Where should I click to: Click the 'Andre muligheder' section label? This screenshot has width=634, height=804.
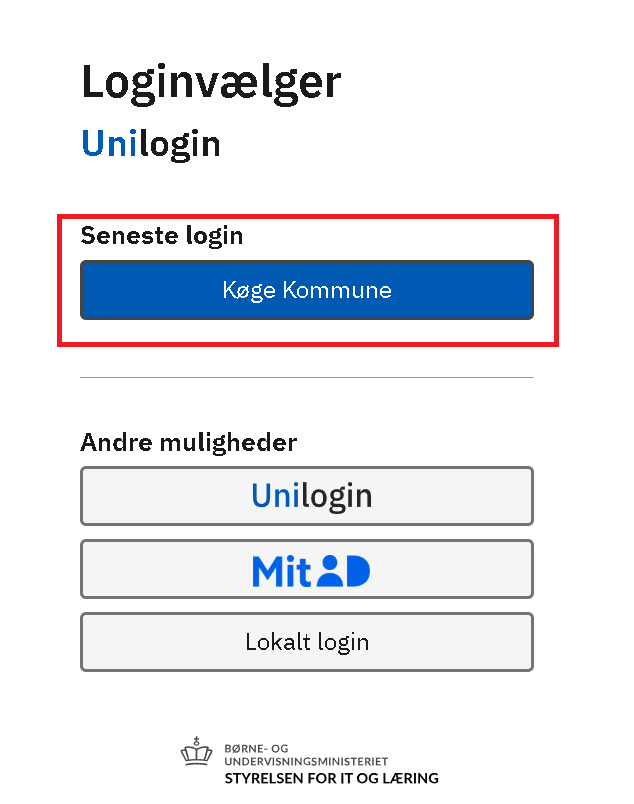click(x=188, y=442)
